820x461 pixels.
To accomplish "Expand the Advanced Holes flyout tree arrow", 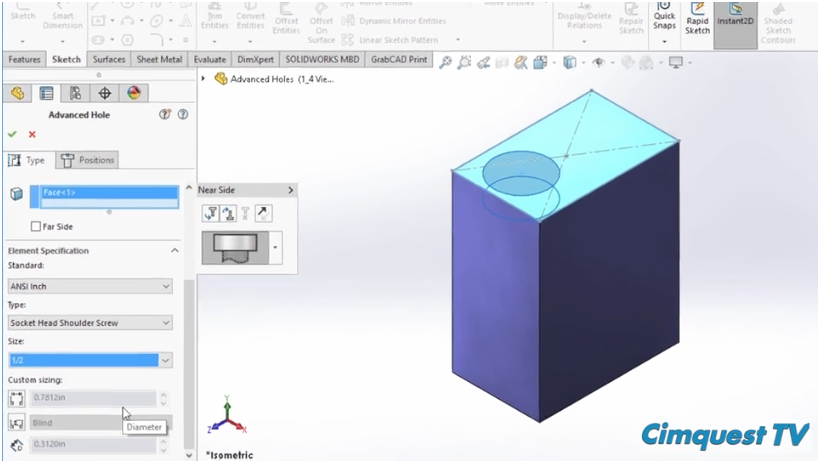I will 203,78.
